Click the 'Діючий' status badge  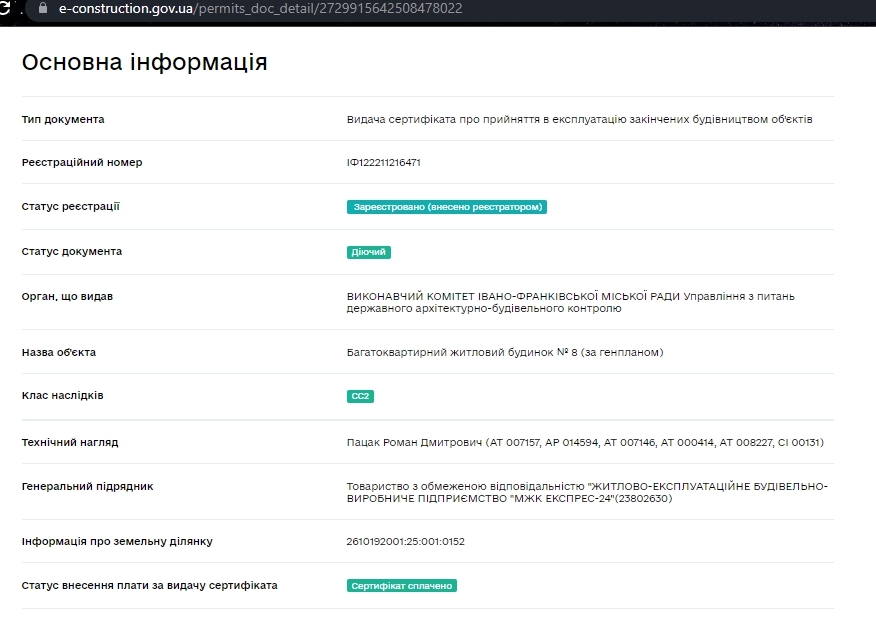[x=369, y=252]
